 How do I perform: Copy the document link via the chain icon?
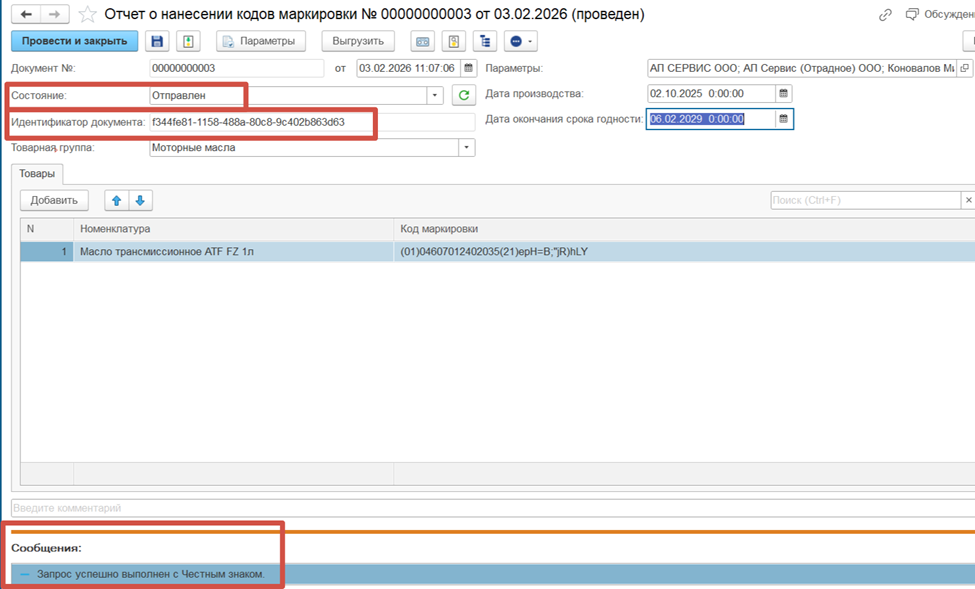(884, 15)
